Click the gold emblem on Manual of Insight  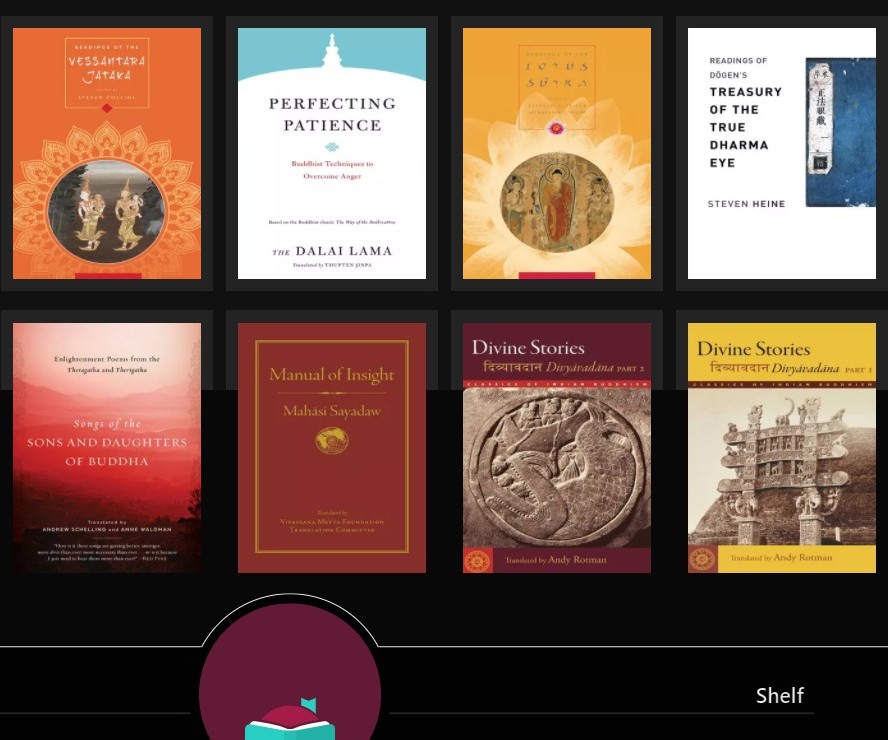pyautogui.click(x=332, y=441)
